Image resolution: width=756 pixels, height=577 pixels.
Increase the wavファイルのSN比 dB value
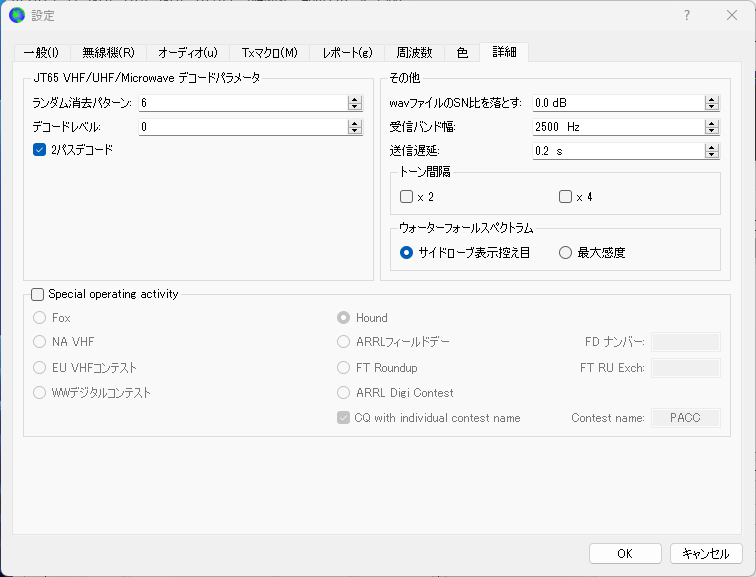[x=711, y=99]
